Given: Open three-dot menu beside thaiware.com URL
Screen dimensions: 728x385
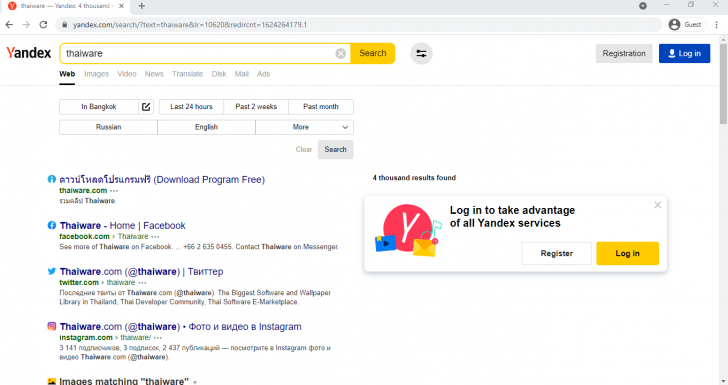Looking at the screenshot, I should (114, 191).
